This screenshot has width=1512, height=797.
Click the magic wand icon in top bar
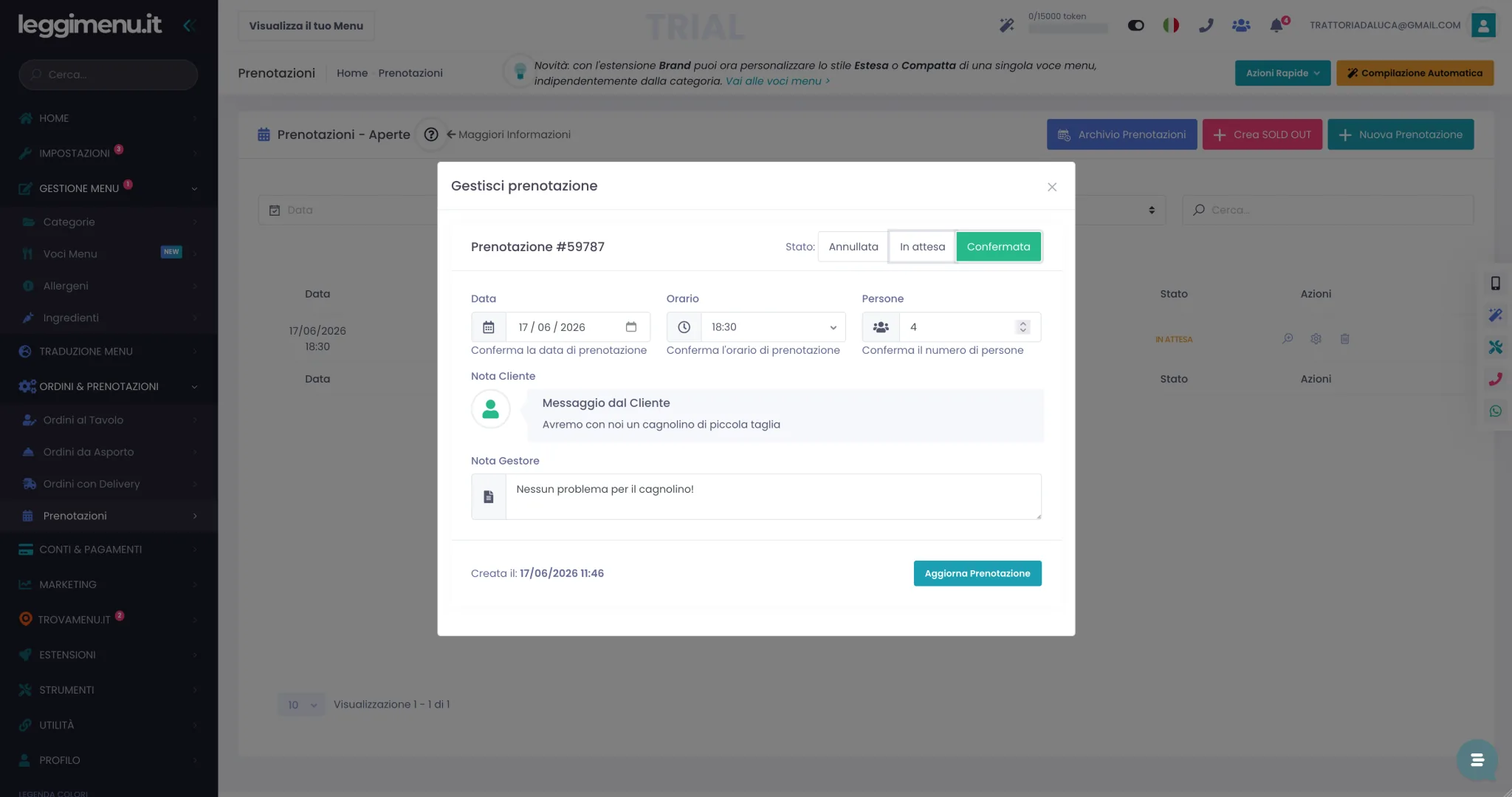[x=1006, y=25]
